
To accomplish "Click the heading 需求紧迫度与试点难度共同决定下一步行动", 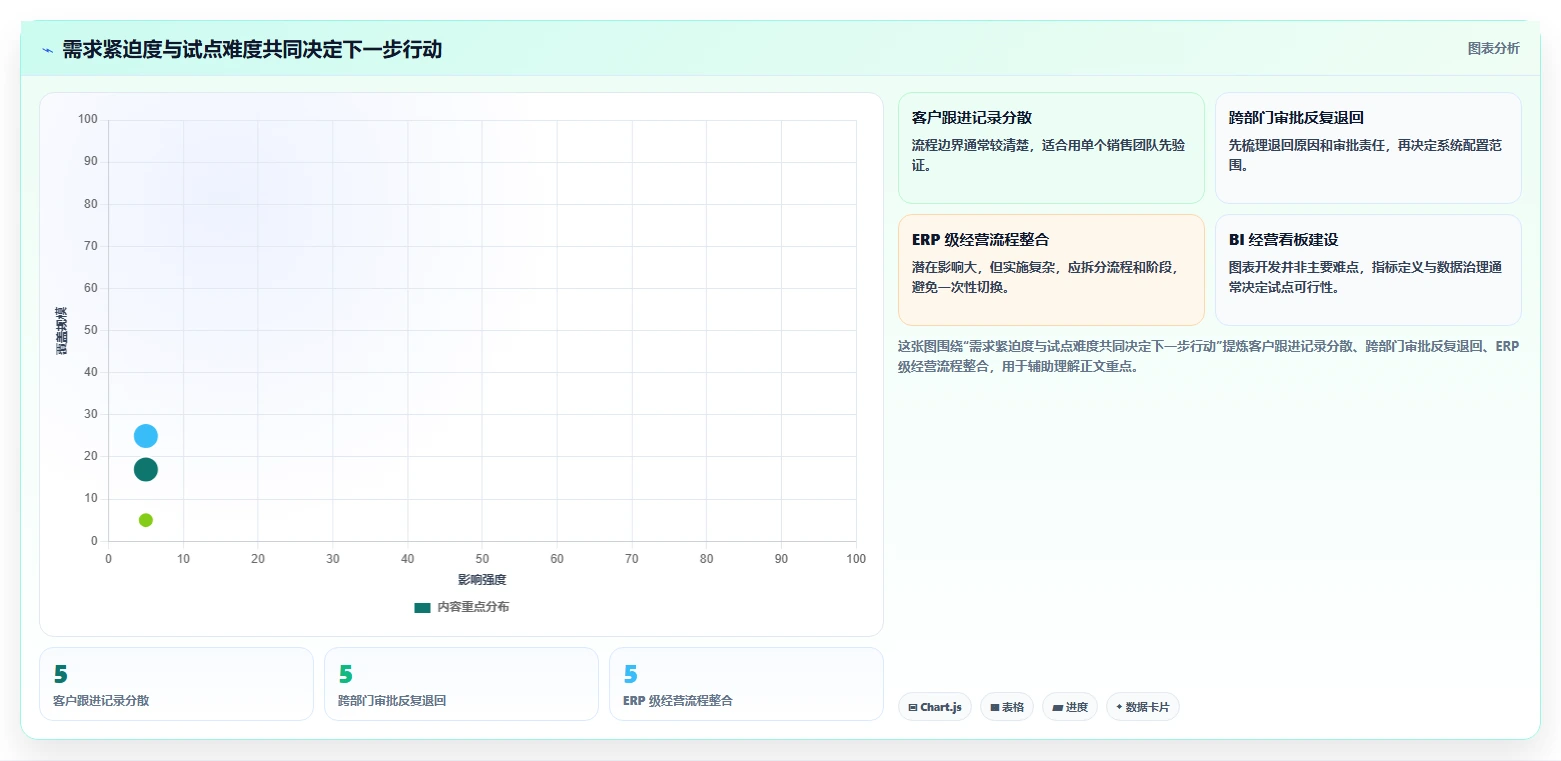I will [252, 49].
